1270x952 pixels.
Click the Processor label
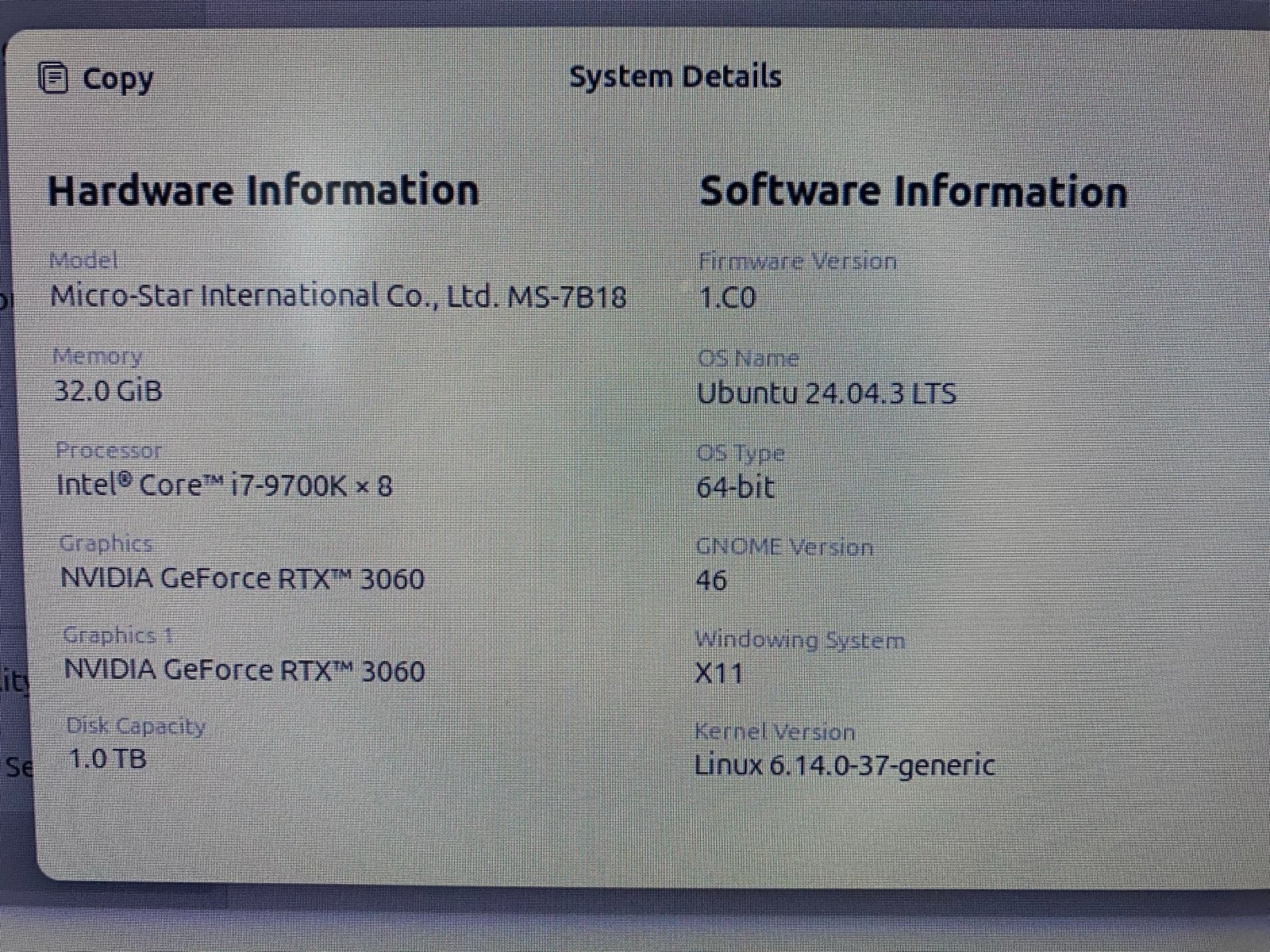click(x=109, y=451)
